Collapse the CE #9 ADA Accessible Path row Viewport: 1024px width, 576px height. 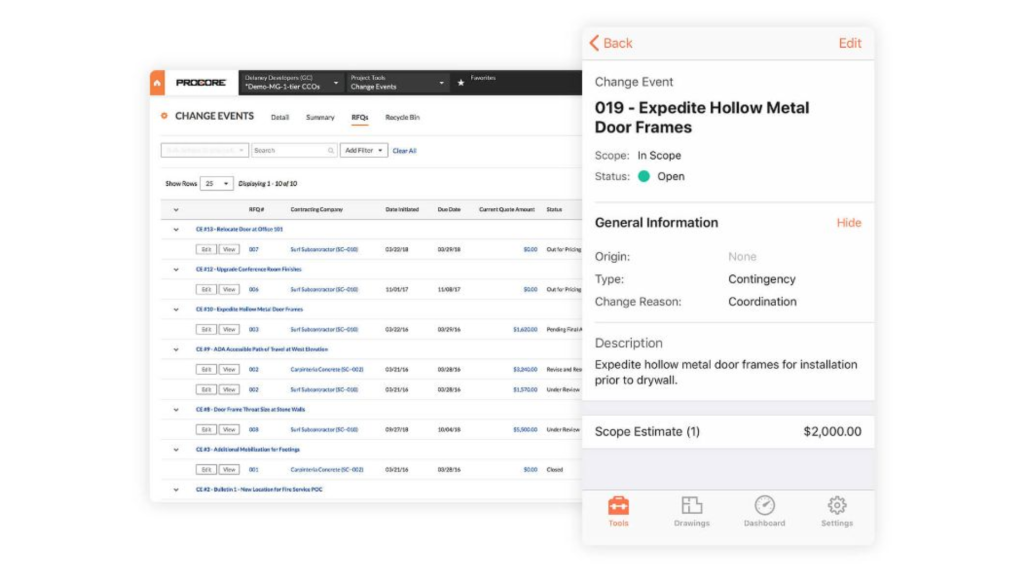(176, 350)
